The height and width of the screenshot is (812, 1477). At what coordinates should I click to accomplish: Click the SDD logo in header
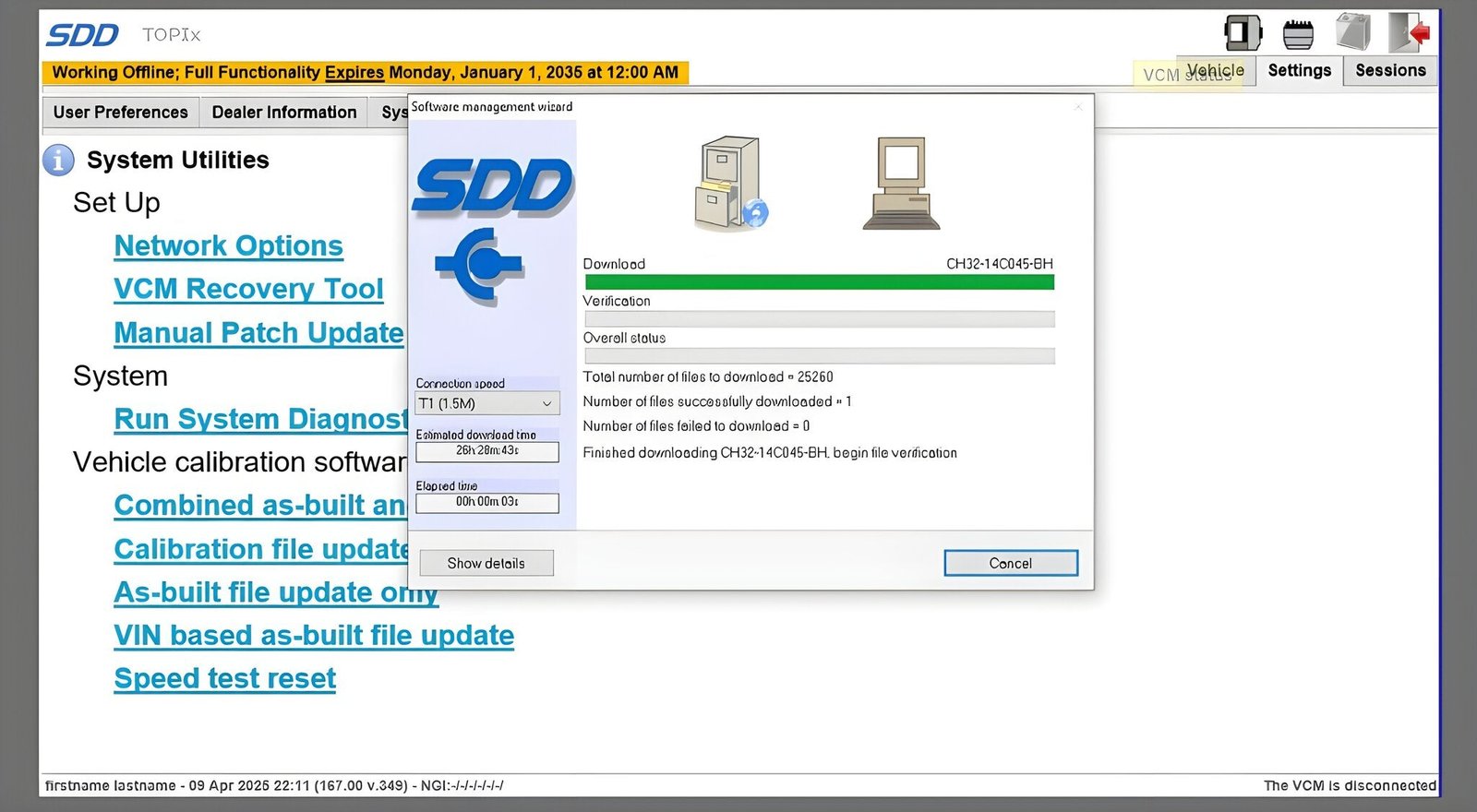click(x=82, y=35)
